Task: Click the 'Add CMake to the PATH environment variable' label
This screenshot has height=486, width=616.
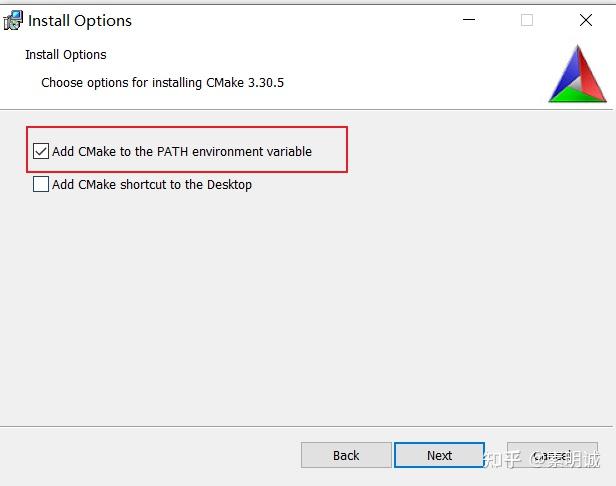Action: coord(182,152)
